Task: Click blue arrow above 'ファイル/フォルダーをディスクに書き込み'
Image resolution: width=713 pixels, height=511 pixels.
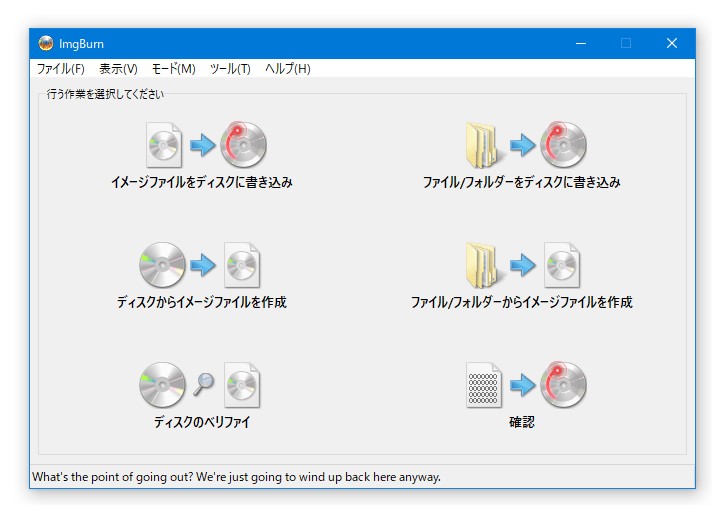Action: tap(522, 145)
